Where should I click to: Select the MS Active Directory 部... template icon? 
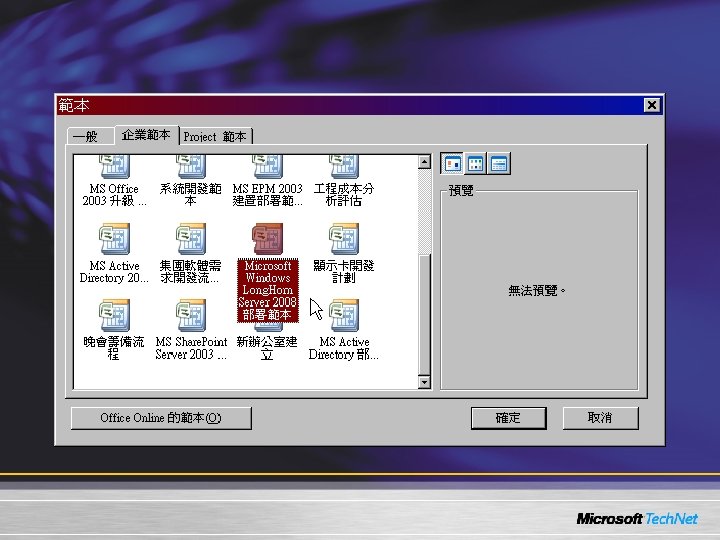click(x=344, y=315)
